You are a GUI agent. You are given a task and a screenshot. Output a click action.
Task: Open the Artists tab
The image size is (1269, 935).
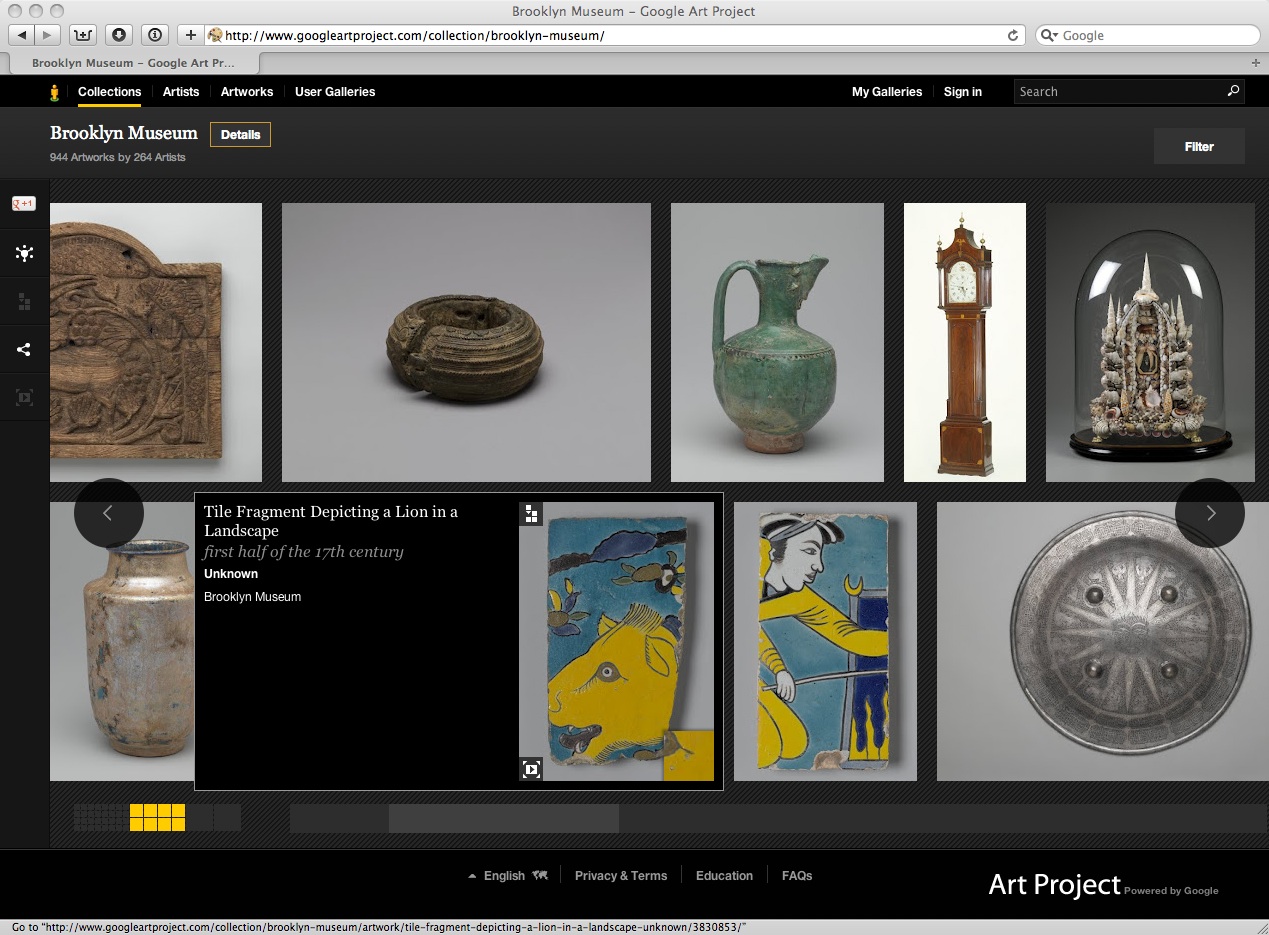(181, 92)
